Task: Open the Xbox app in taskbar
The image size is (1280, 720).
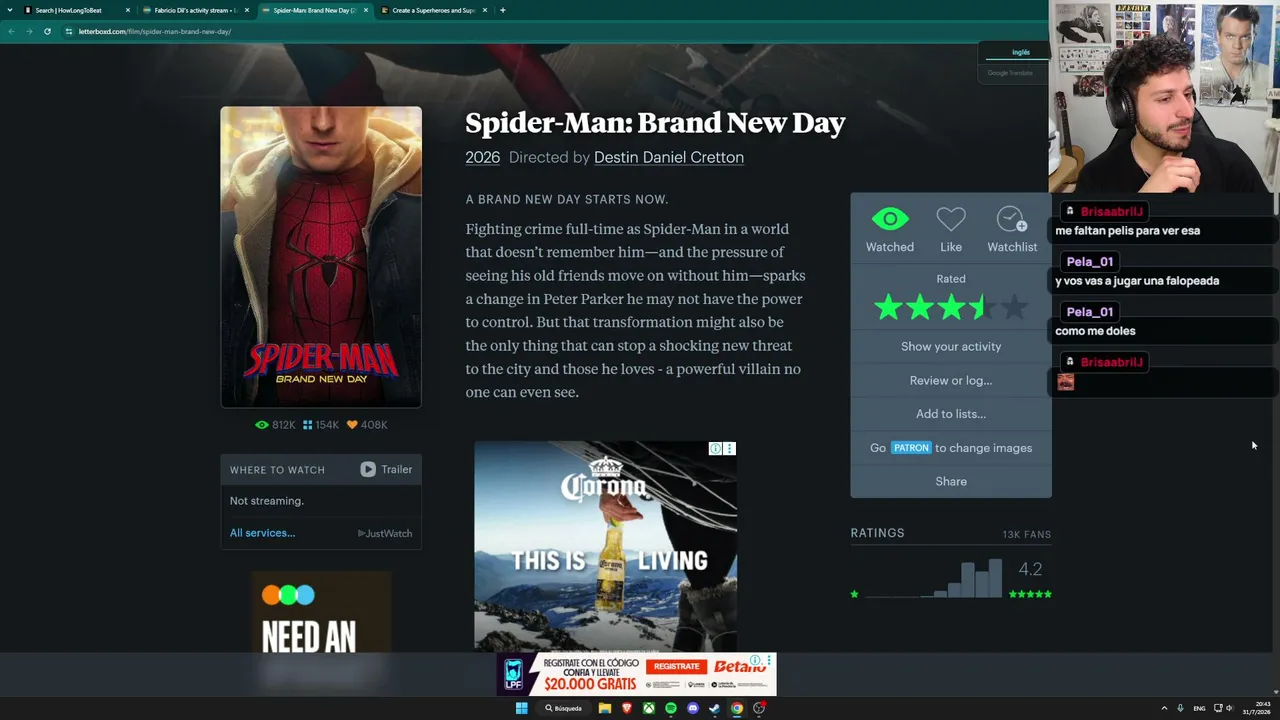Action: (649, 708)
